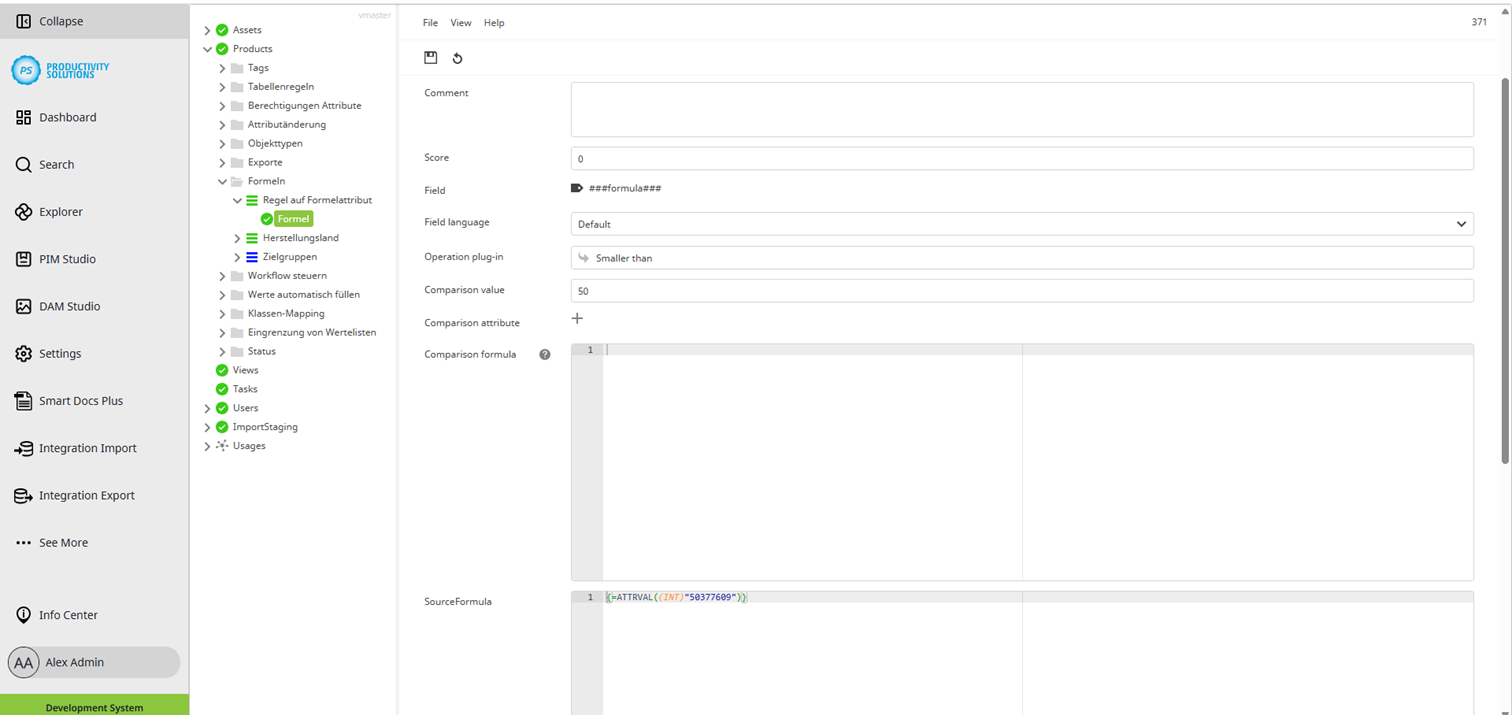1512x715 pixels.
Task: Click the Usages node icon
Action: 222,446
